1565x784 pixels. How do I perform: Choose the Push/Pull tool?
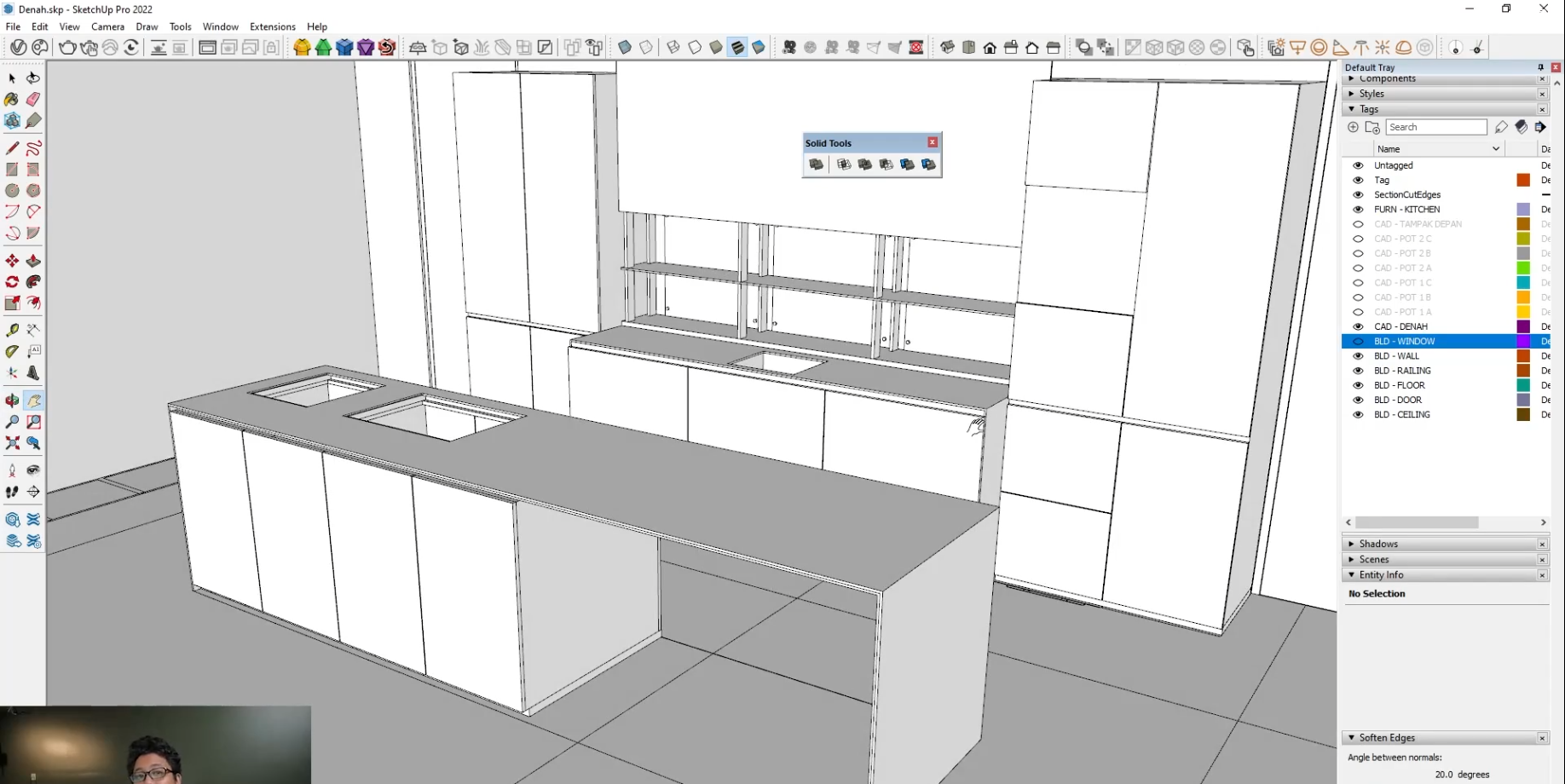point(33,260)
